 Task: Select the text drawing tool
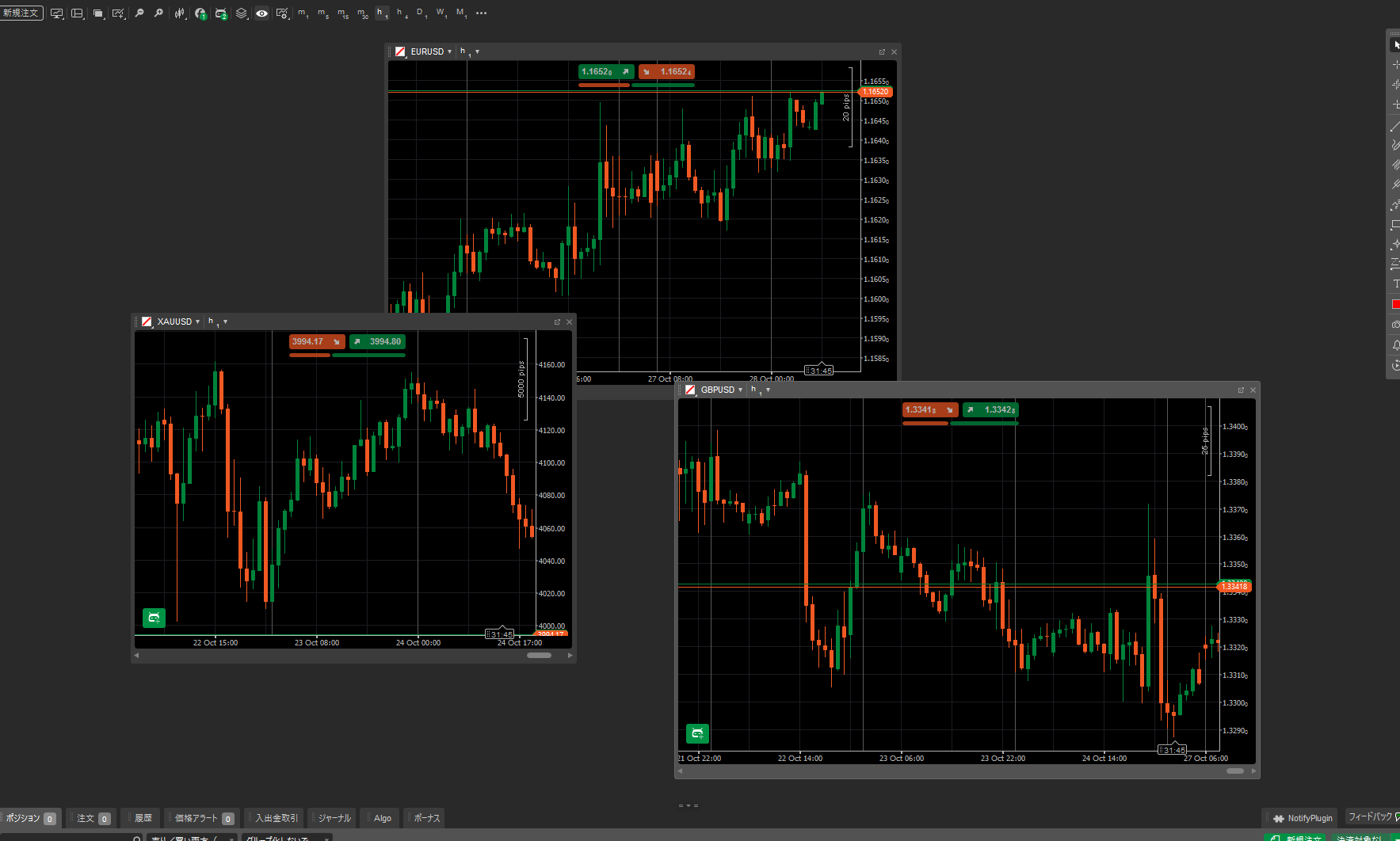tap(1395, 284)
